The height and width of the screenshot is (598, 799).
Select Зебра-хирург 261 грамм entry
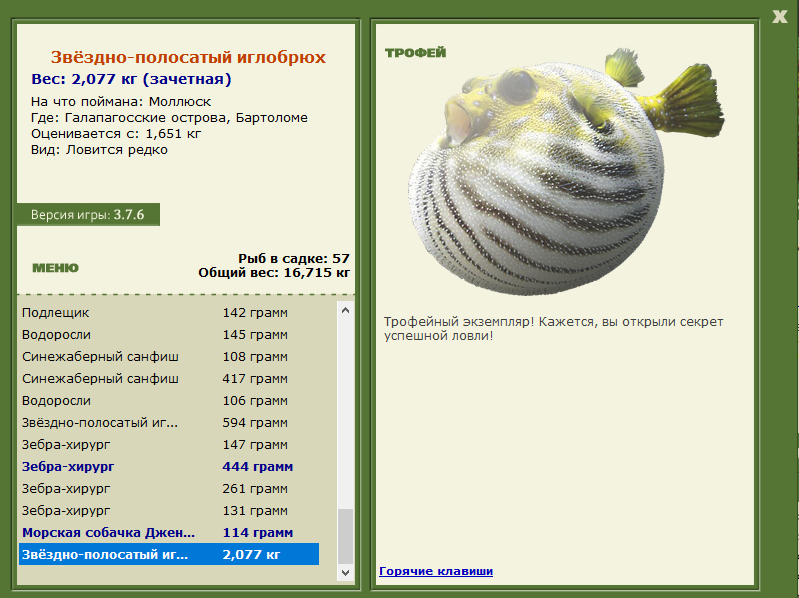(169, 488)
